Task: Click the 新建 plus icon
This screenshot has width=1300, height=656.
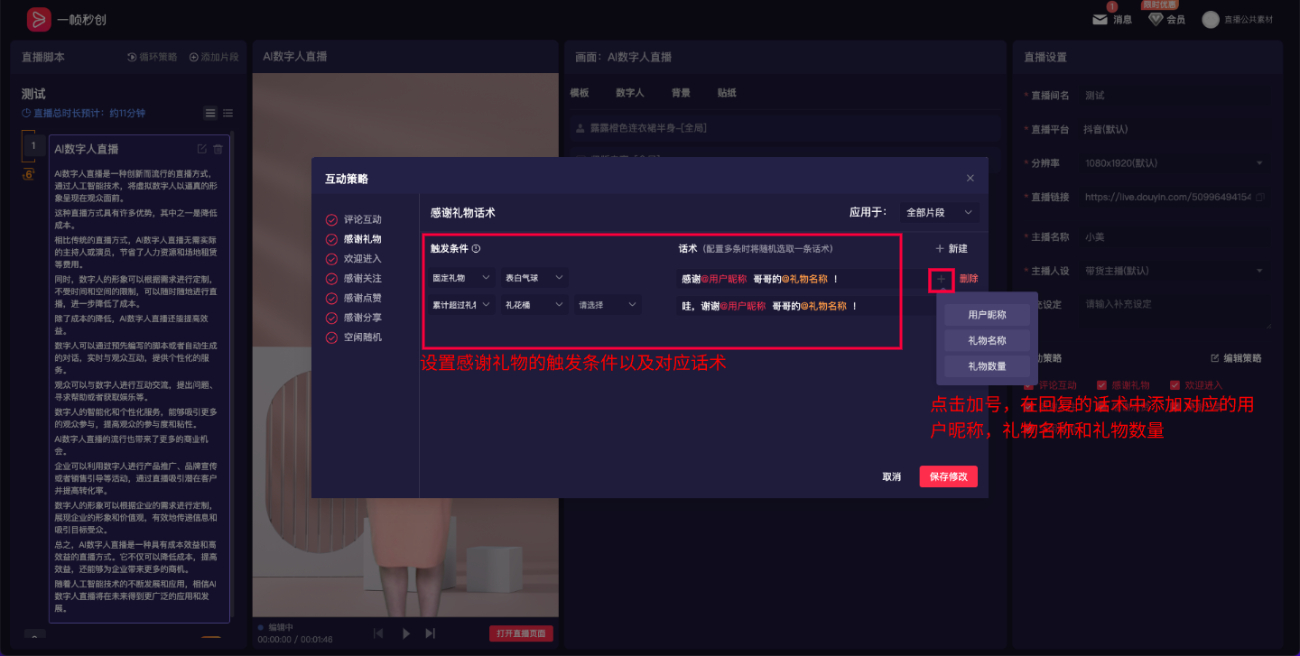Action: point(940,249)
